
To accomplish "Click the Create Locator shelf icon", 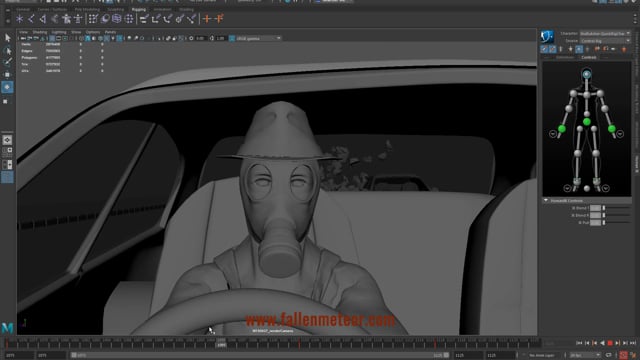I will pos(19,19).
